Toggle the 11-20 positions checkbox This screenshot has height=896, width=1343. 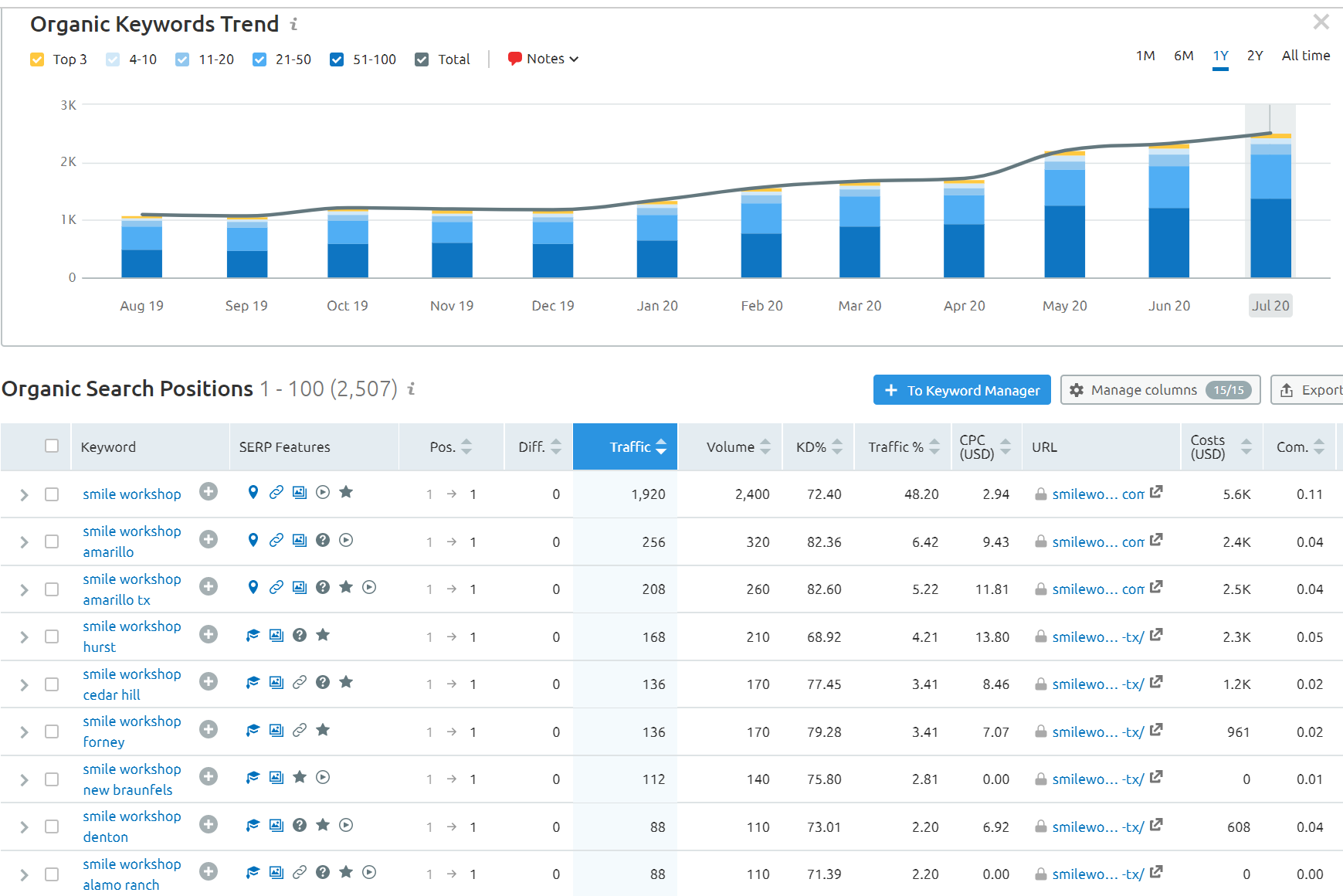tap(182, 59)
